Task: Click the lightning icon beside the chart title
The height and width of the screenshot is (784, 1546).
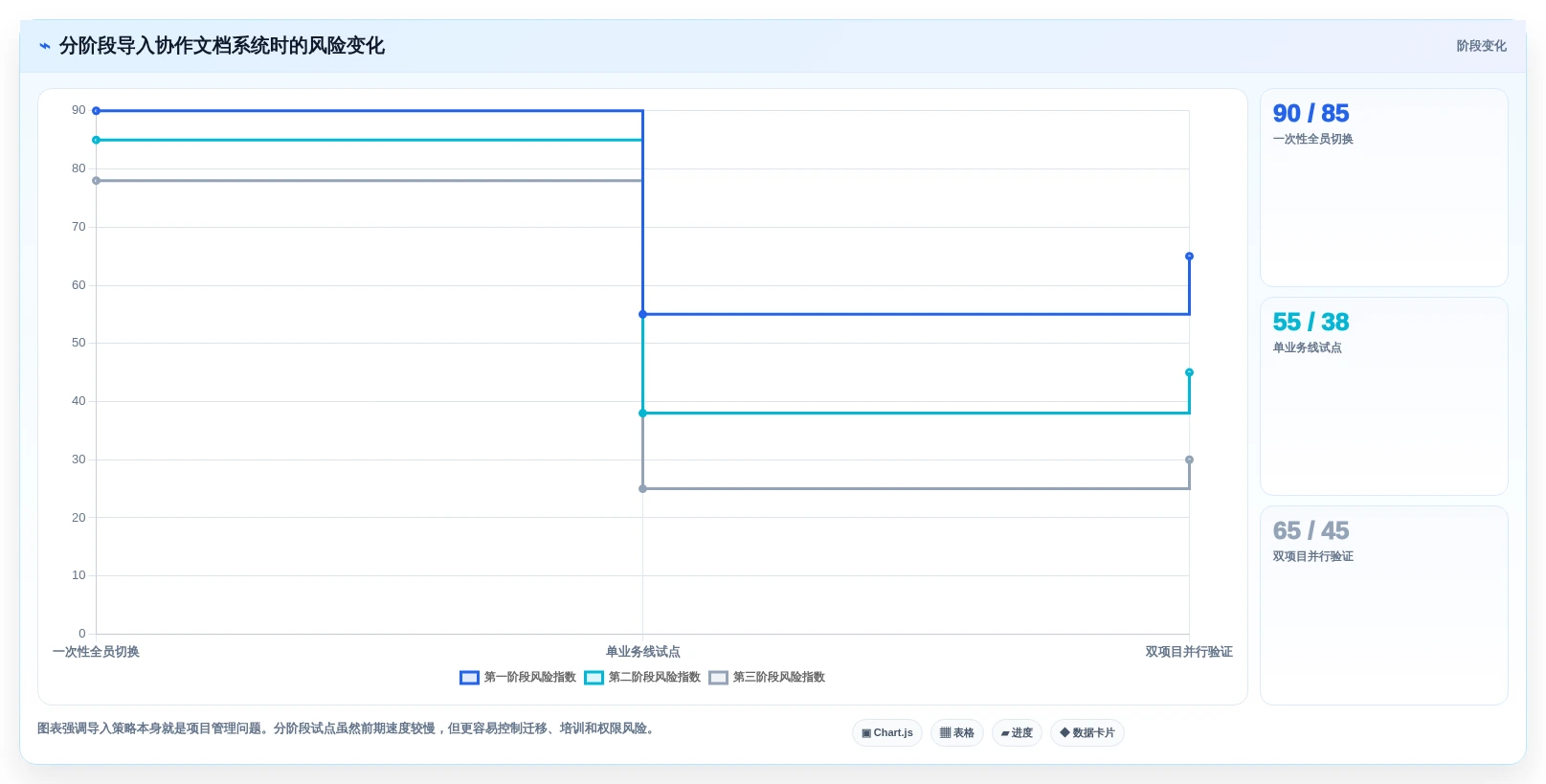Action: [x=45, y=46]
